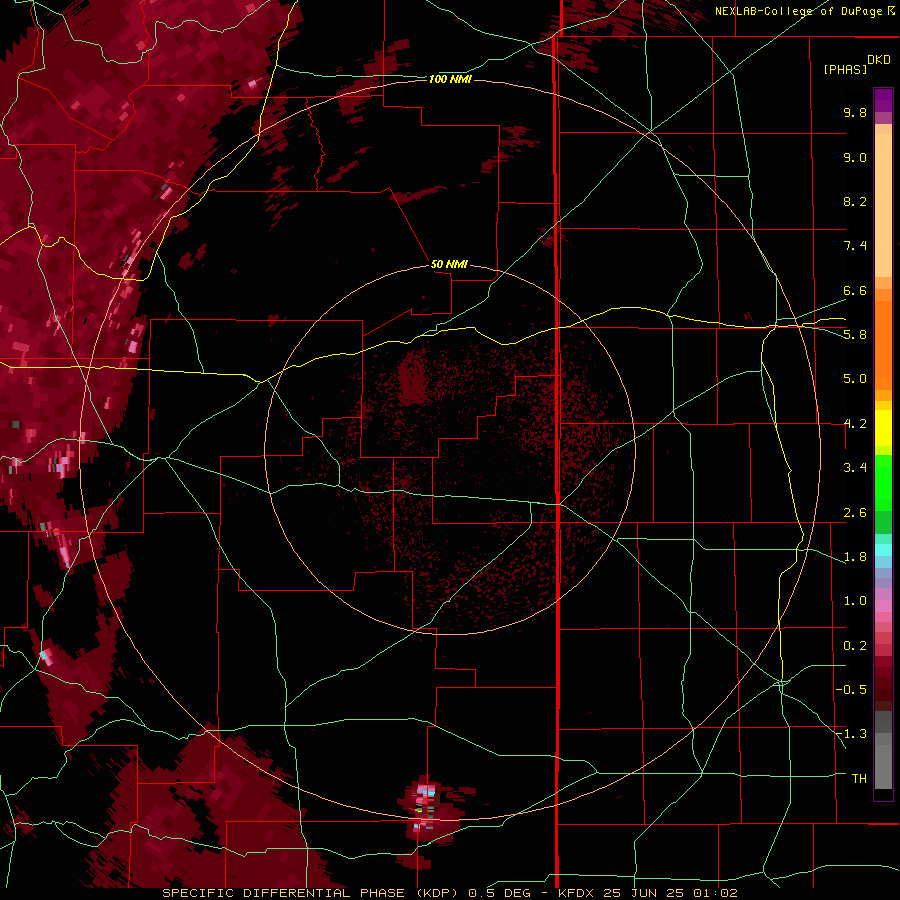Click the 50 NMI range ring label
The image size is (900, 900).
click(x=449, y=264)
